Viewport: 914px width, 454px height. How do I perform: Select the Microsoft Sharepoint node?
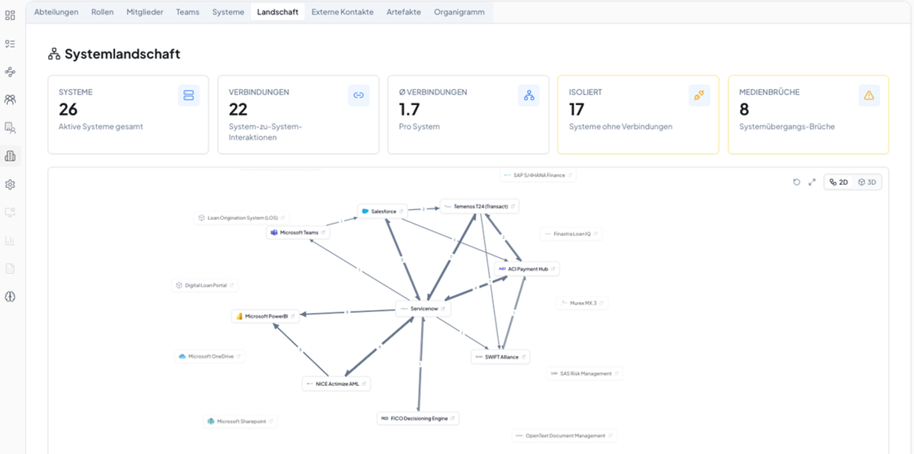(x=241, y=421)
